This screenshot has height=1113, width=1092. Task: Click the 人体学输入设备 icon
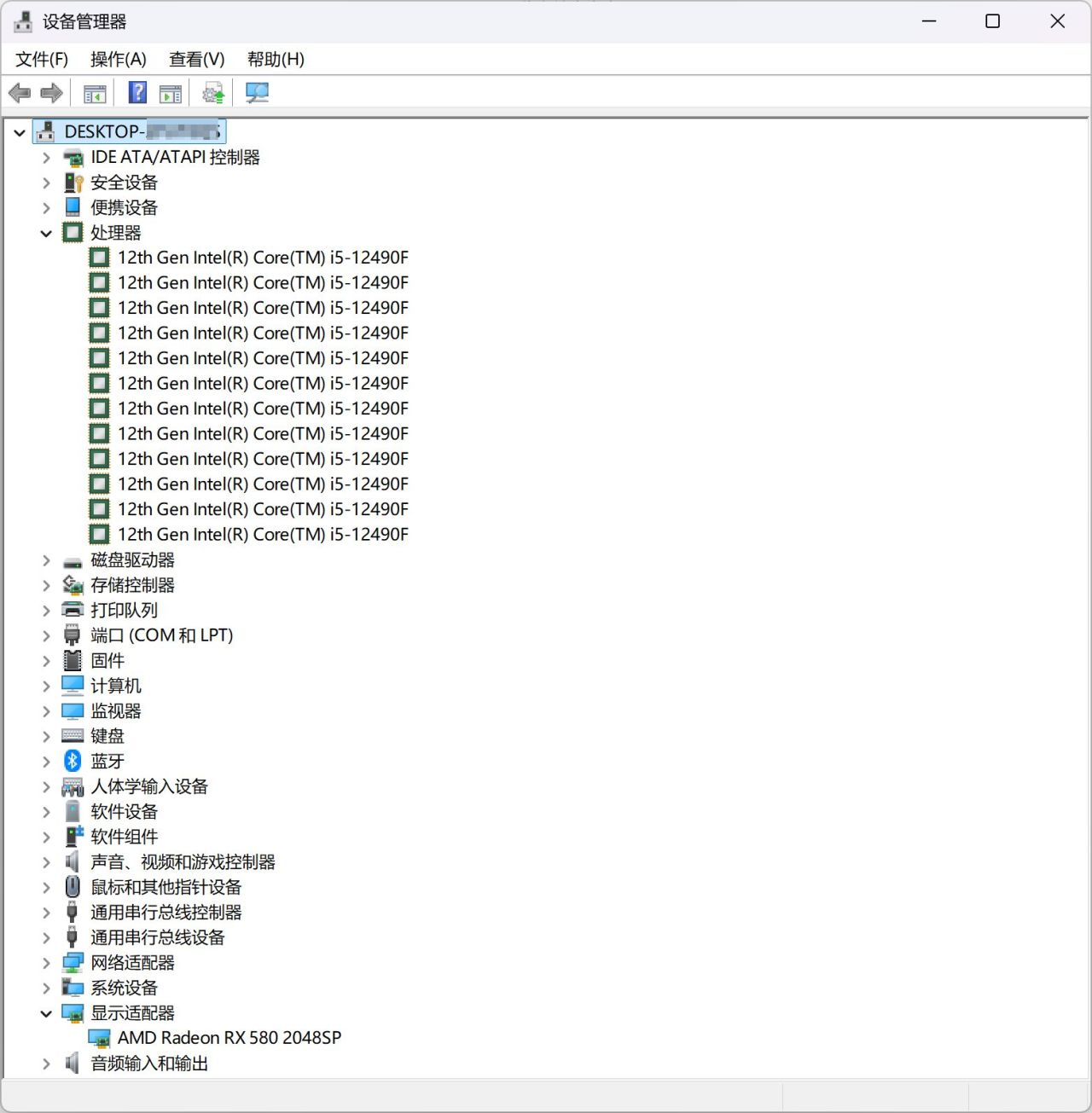coord(73,786)
